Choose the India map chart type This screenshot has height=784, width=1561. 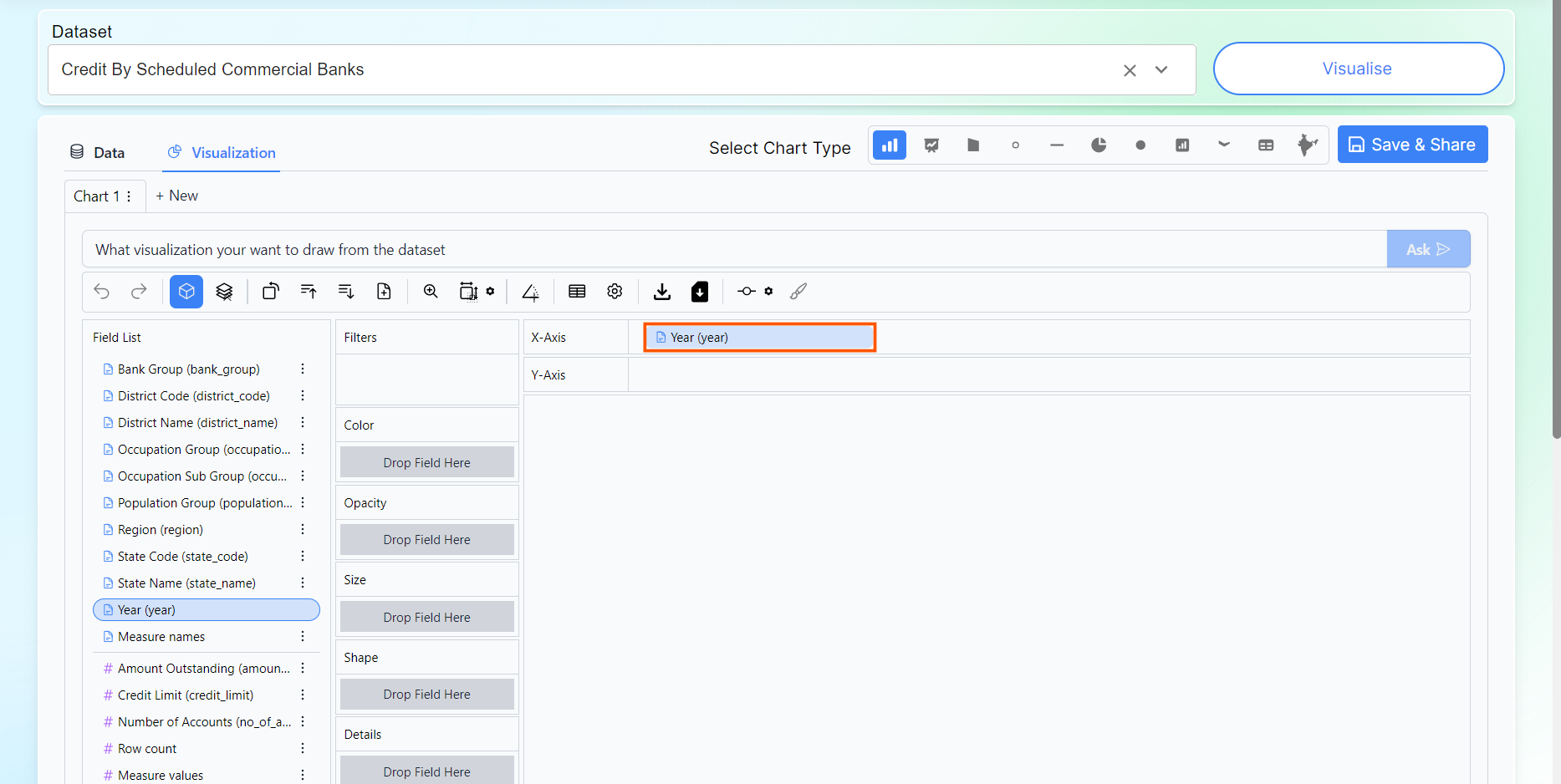1307,145
